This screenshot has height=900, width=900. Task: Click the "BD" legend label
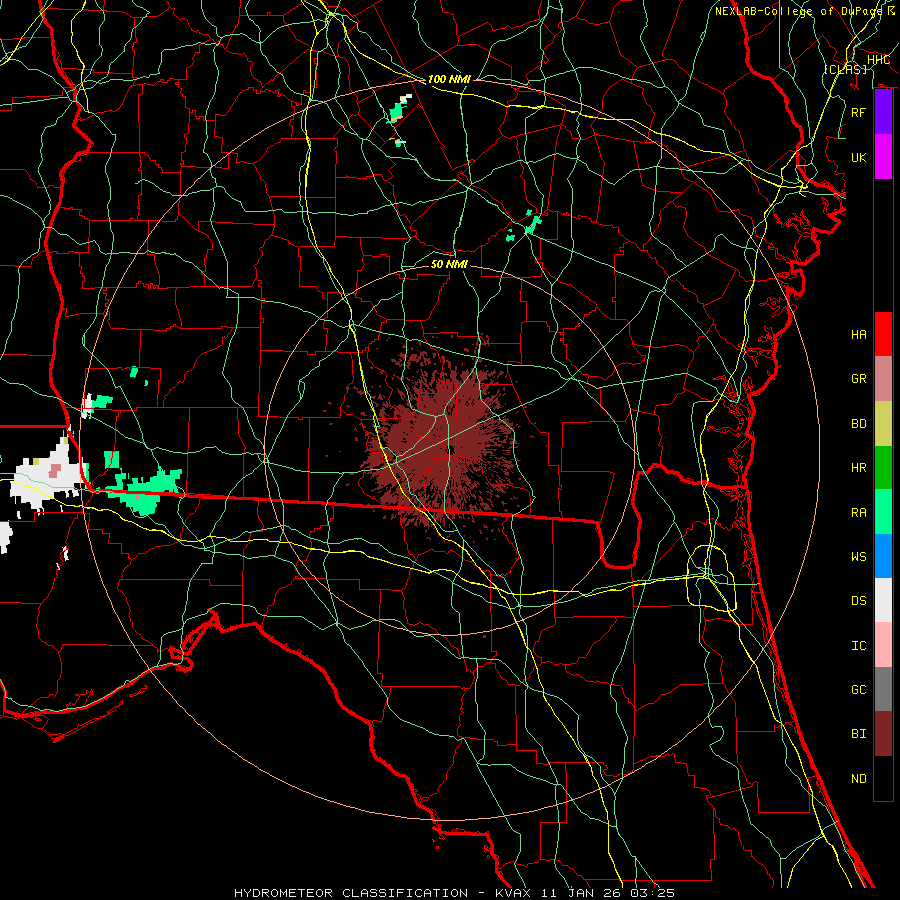858,423
